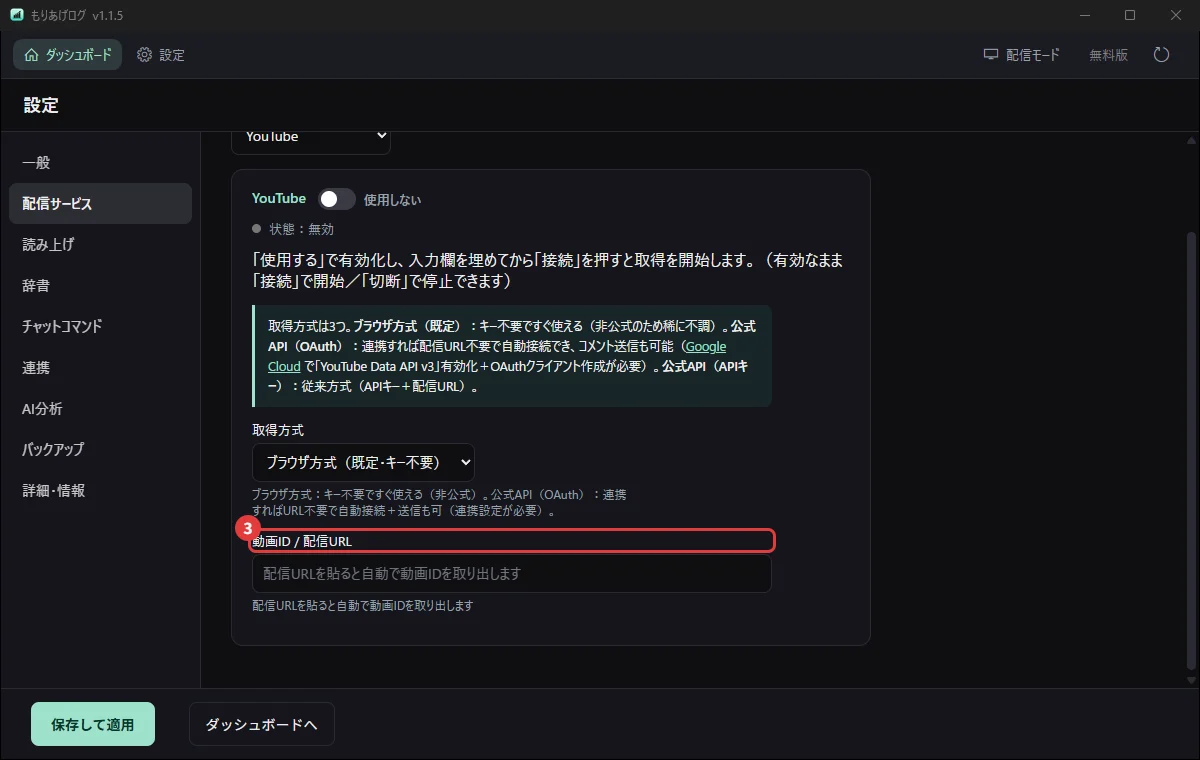This screenshot has height=760, width=1200.
Task: Select 一般 in the settings sidebar
Action: 100,162
